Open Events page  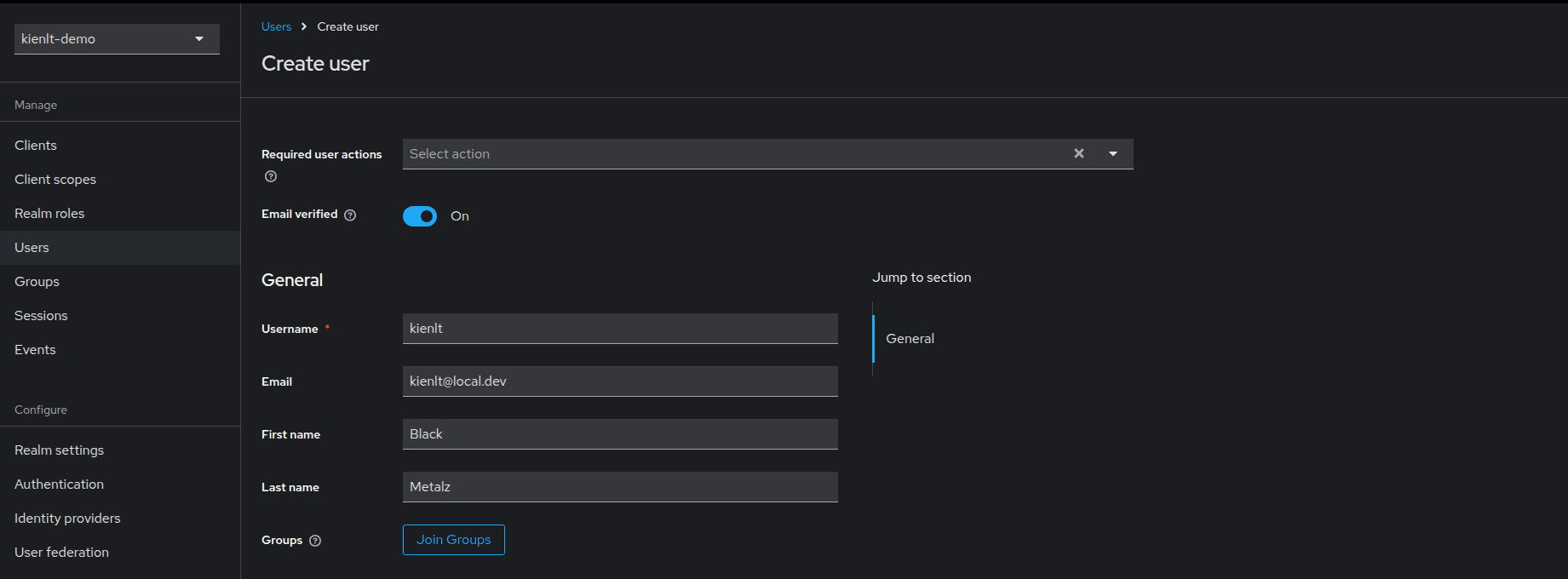(120, 350)
